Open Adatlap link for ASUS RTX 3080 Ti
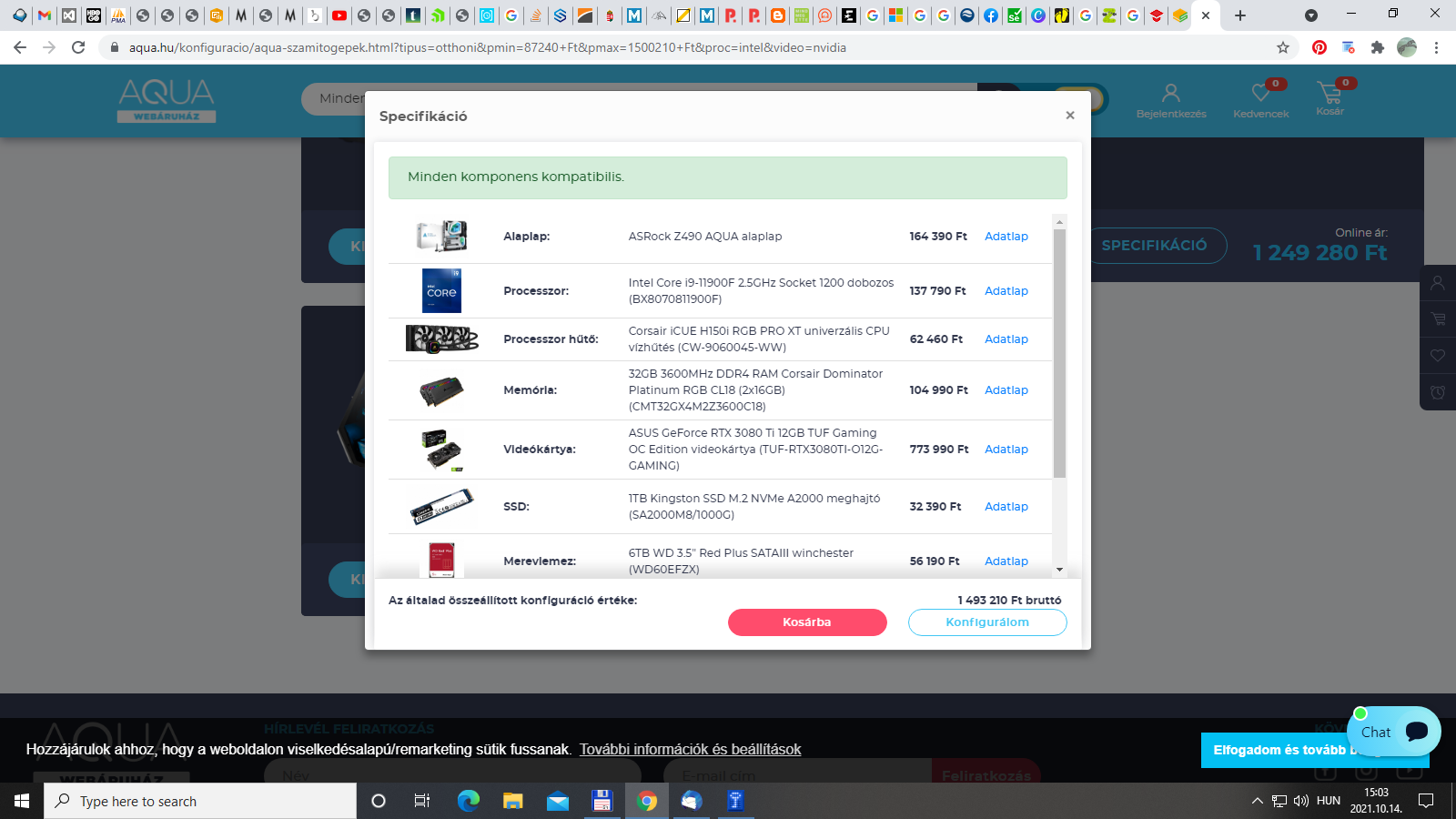This screenshot has height=819, width=1456. (1006, 450)
